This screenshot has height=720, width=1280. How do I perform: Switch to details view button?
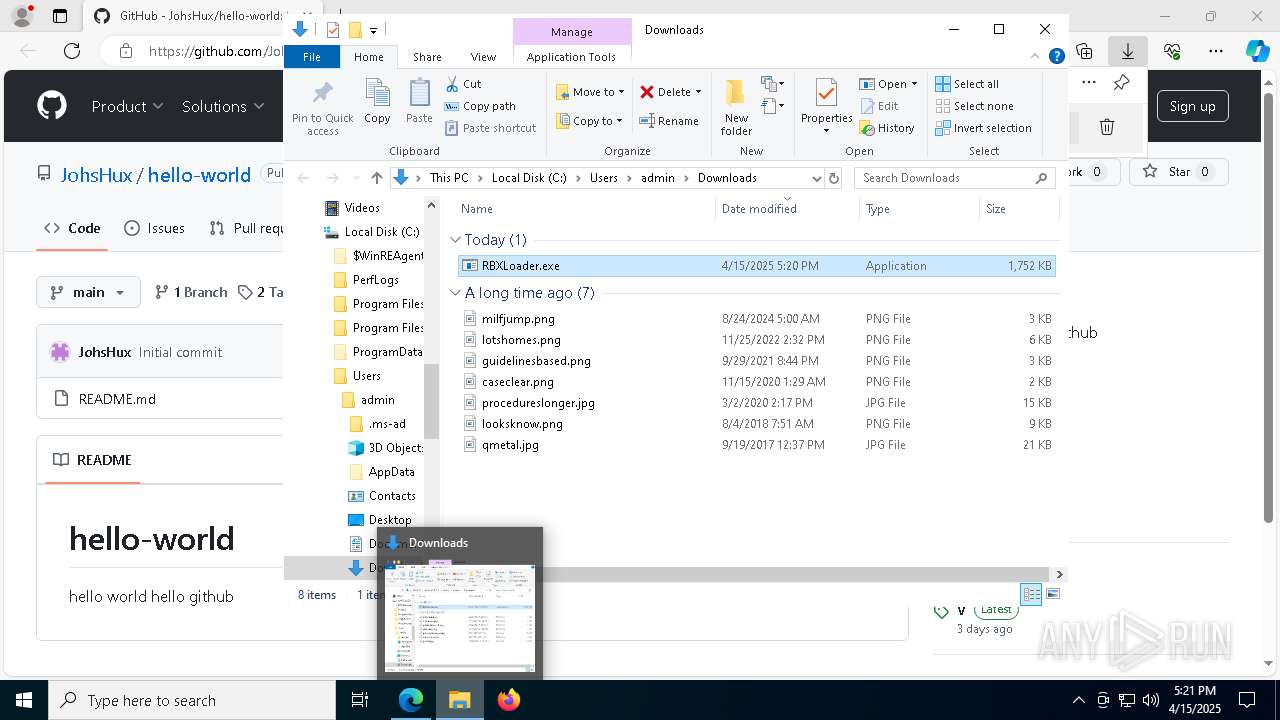click(1031, 594)
